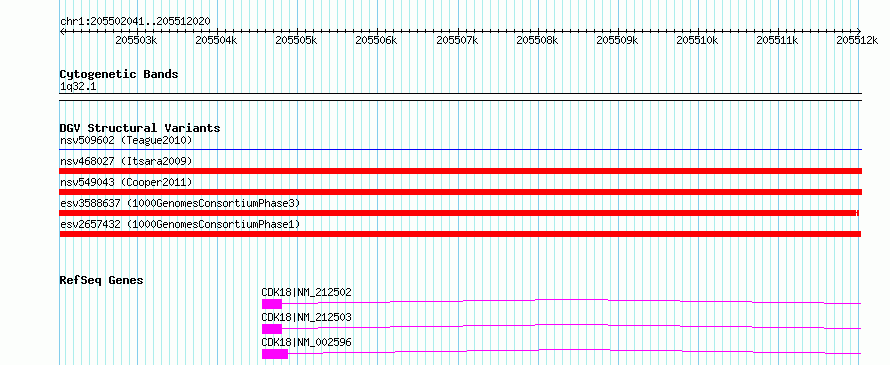The image size is (890, 365).
Task: Click the 205504k ruler tick label
Action: tap(216, 40)
